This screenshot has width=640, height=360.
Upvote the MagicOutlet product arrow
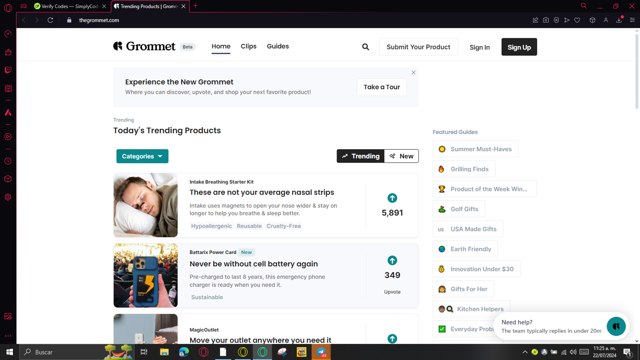pyautogui.click(x=392, y=338)
